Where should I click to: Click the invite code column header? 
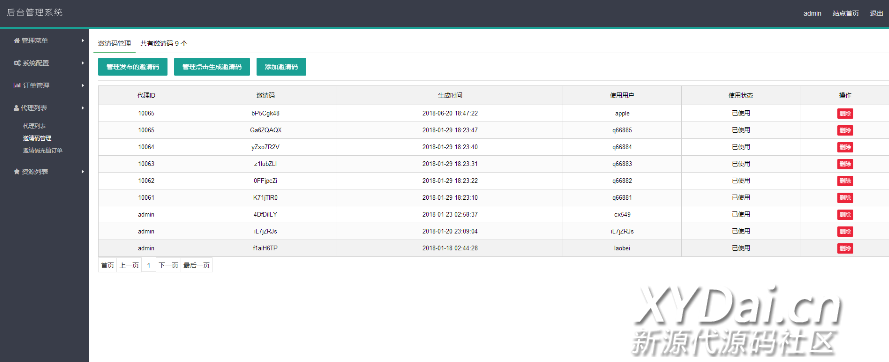pyautogui.click(x=265, y=95)
